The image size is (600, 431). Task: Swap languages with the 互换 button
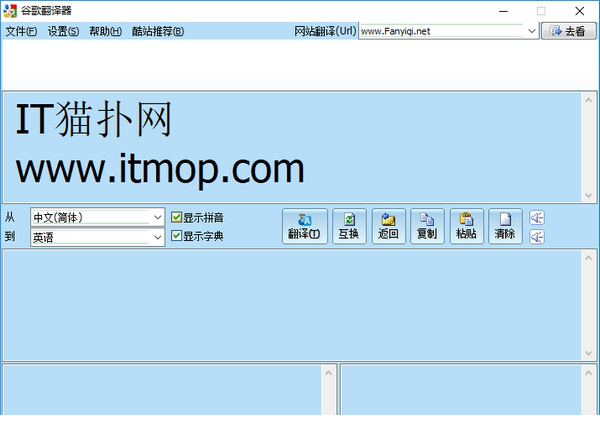pos(349,226)
